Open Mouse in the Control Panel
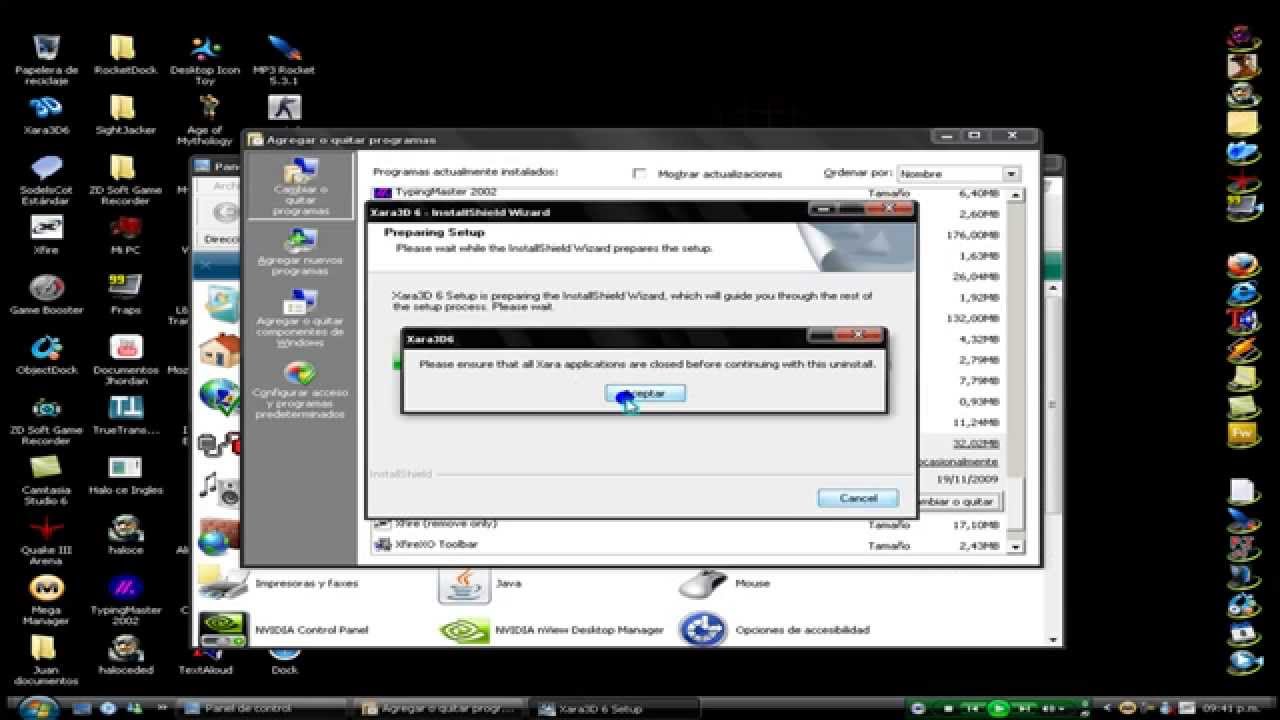The width and height of the screenshot is (1280, 720). tap(725, 583)
